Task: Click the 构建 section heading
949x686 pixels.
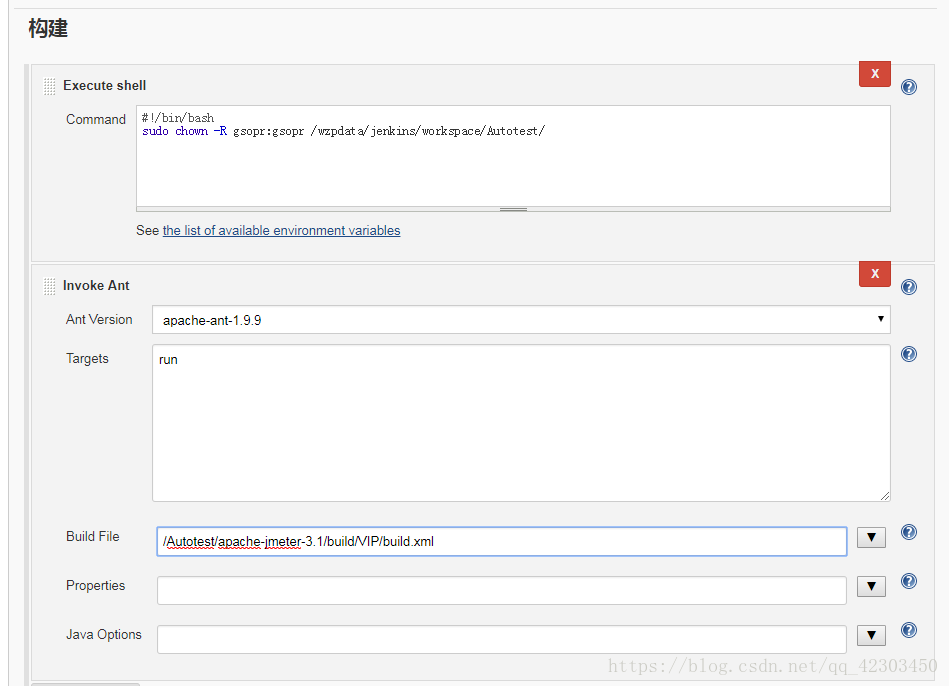Action: pos(48,28)
